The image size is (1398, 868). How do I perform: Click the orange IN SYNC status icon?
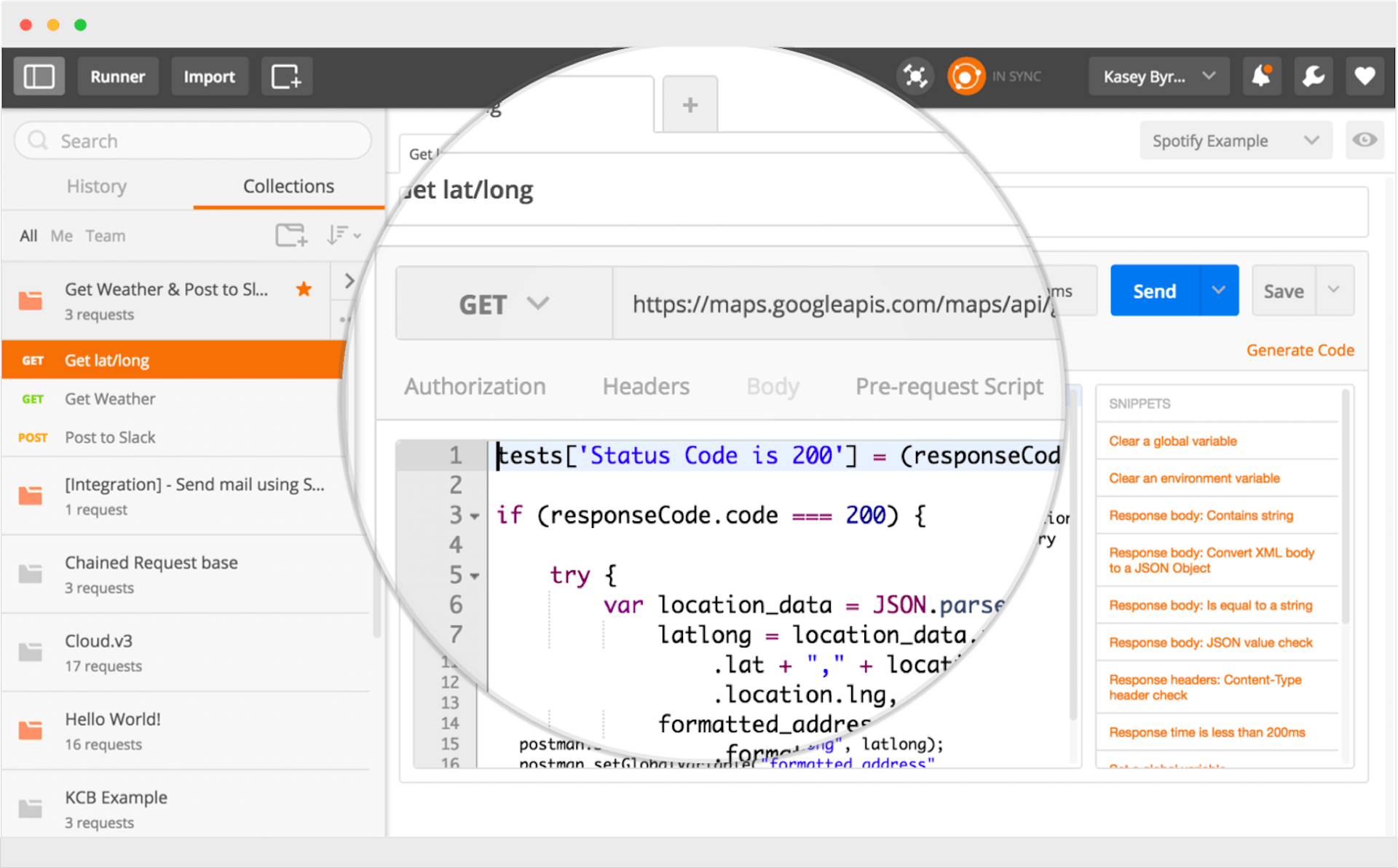(966, 76)
